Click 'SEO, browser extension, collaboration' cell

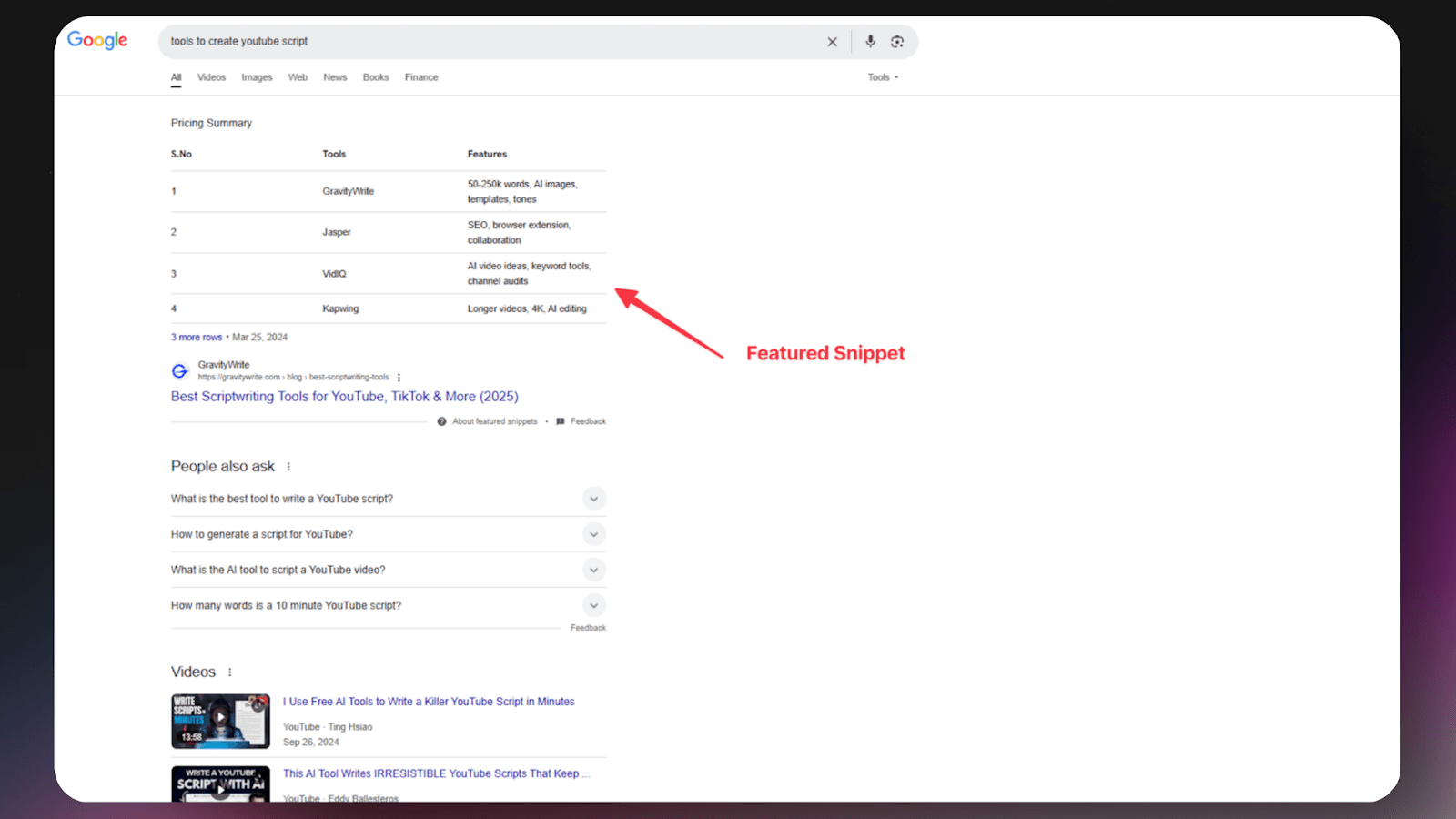tap(520, 232)
